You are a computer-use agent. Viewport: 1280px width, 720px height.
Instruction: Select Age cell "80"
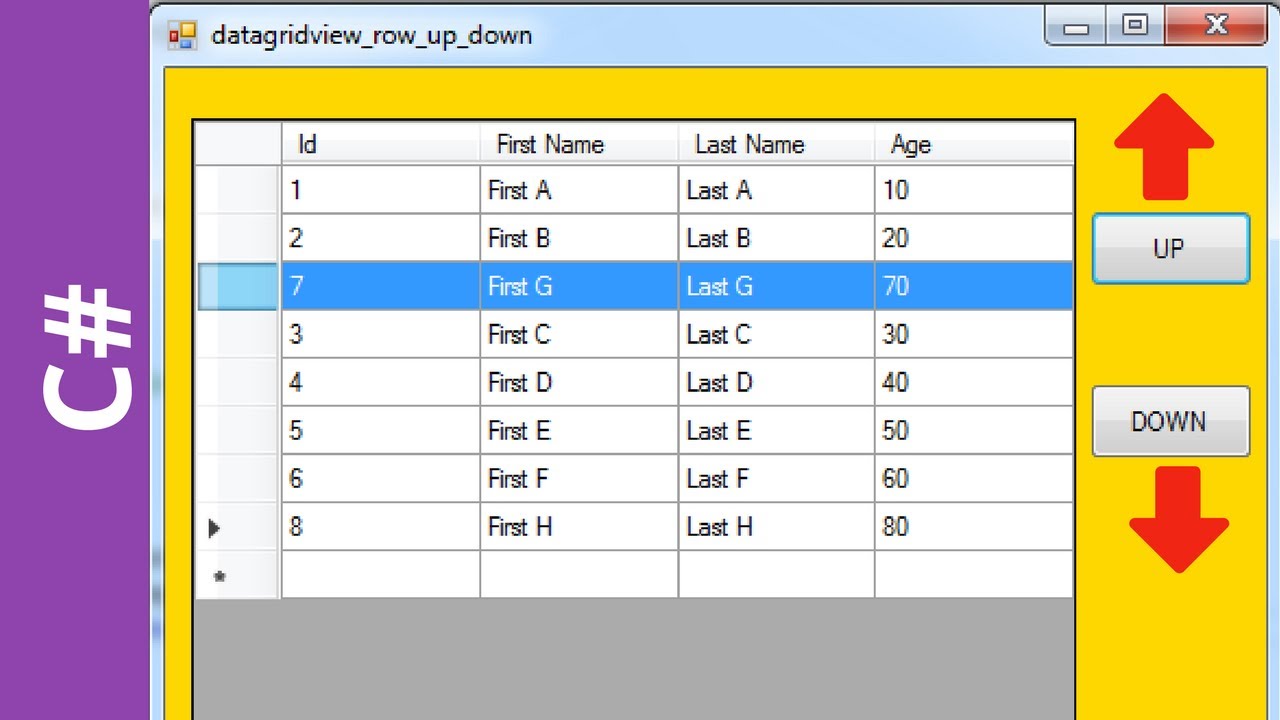[974, 526]
